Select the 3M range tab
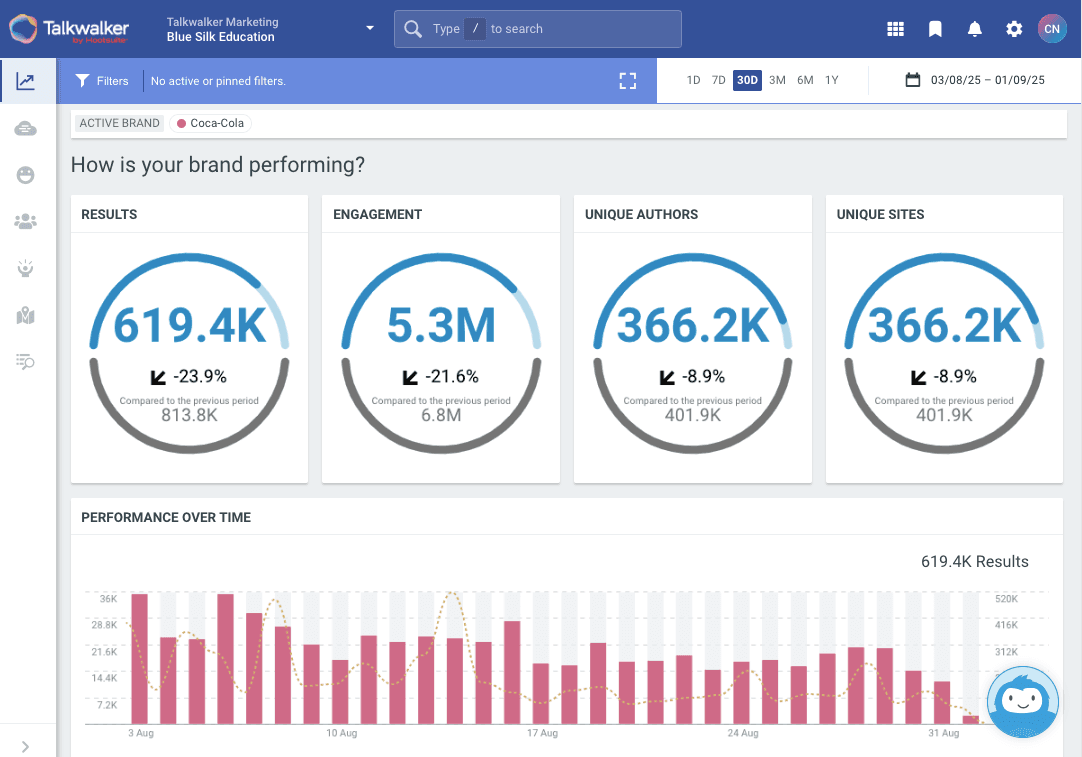1082x757 pixels. (x=777, y=81)
